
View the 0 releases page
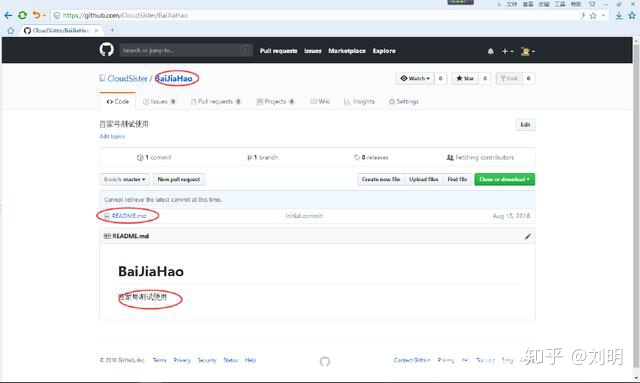coord(371,158)
